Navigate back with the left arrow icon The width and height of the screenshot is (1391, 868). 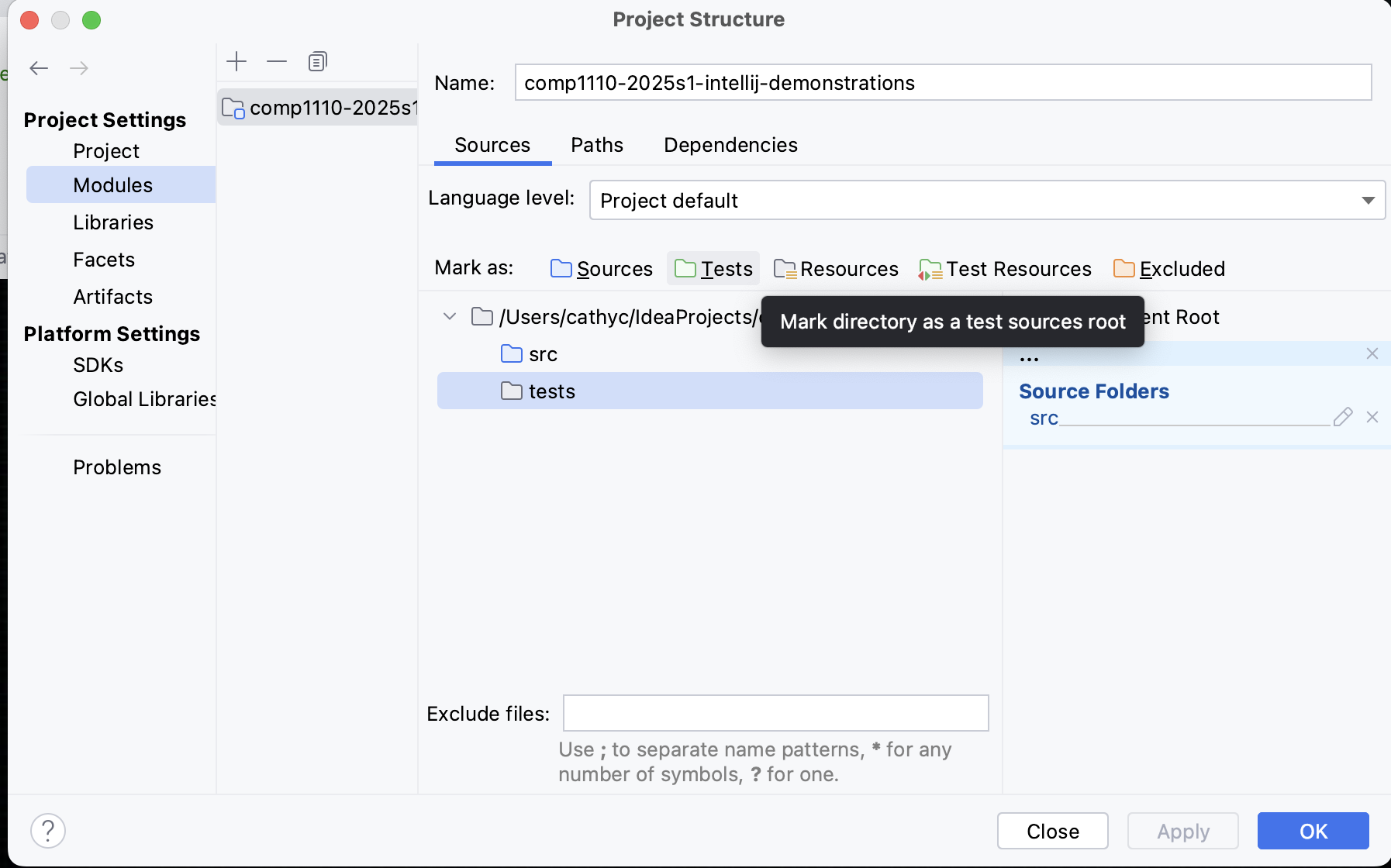click(x=39, y=68)
